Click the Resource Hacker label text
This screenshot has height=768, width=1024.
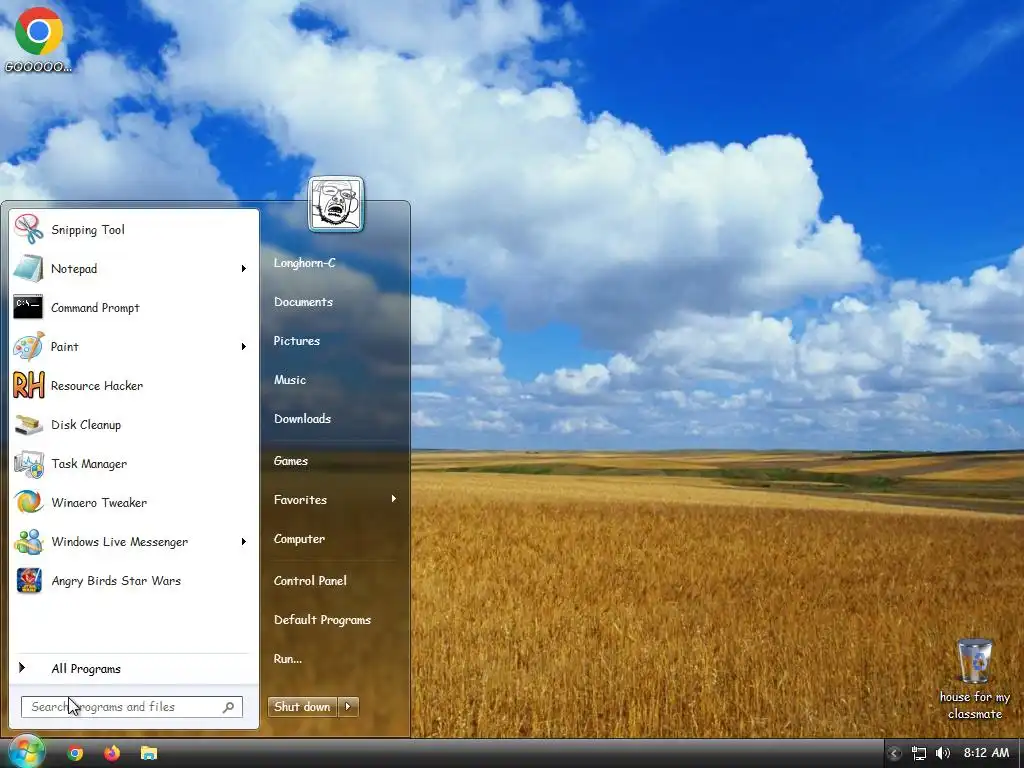tap(97, 385)
